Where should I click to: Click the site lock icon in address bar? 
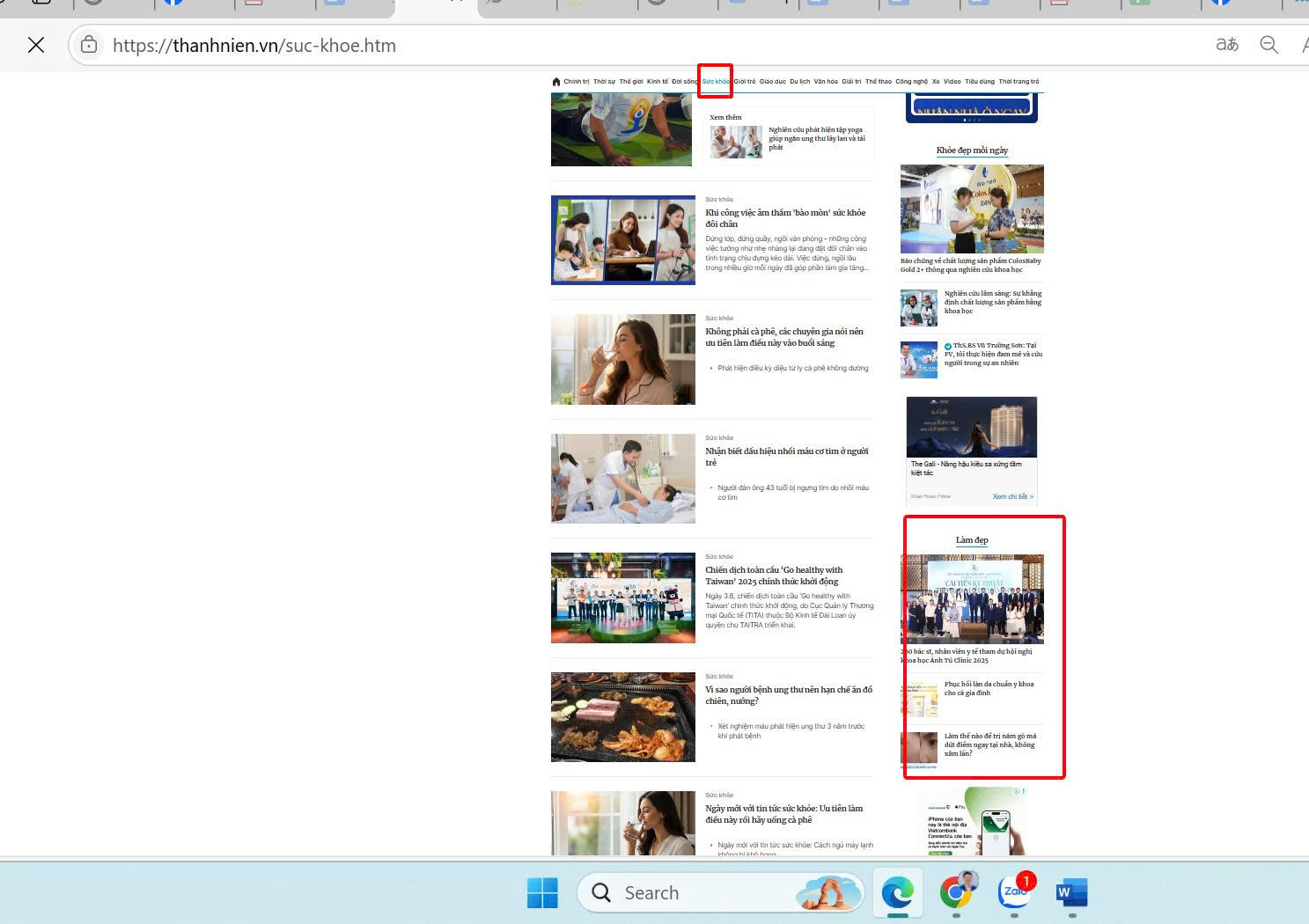coord(89,45)
